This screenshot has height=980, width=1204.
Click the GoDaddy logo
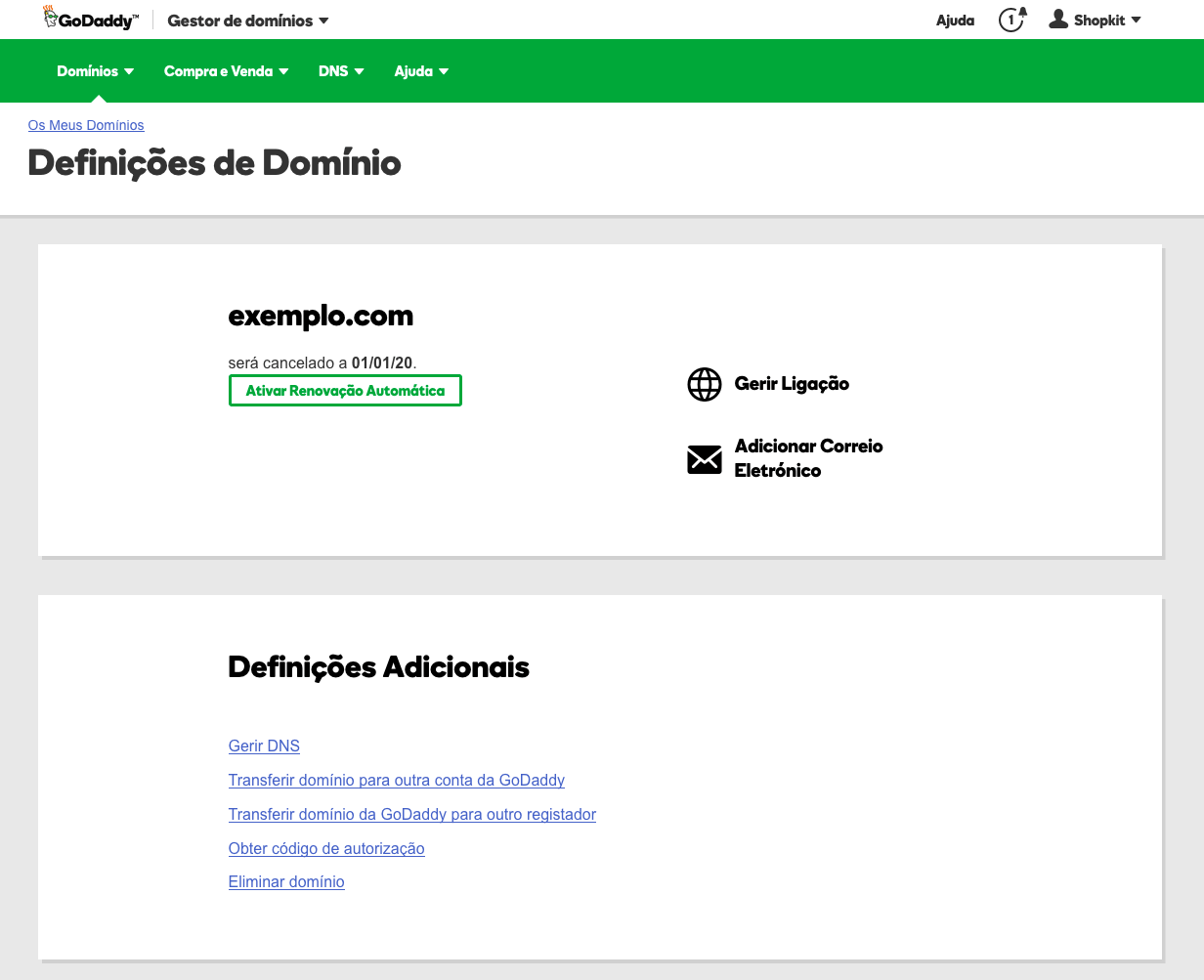(91, 20)
